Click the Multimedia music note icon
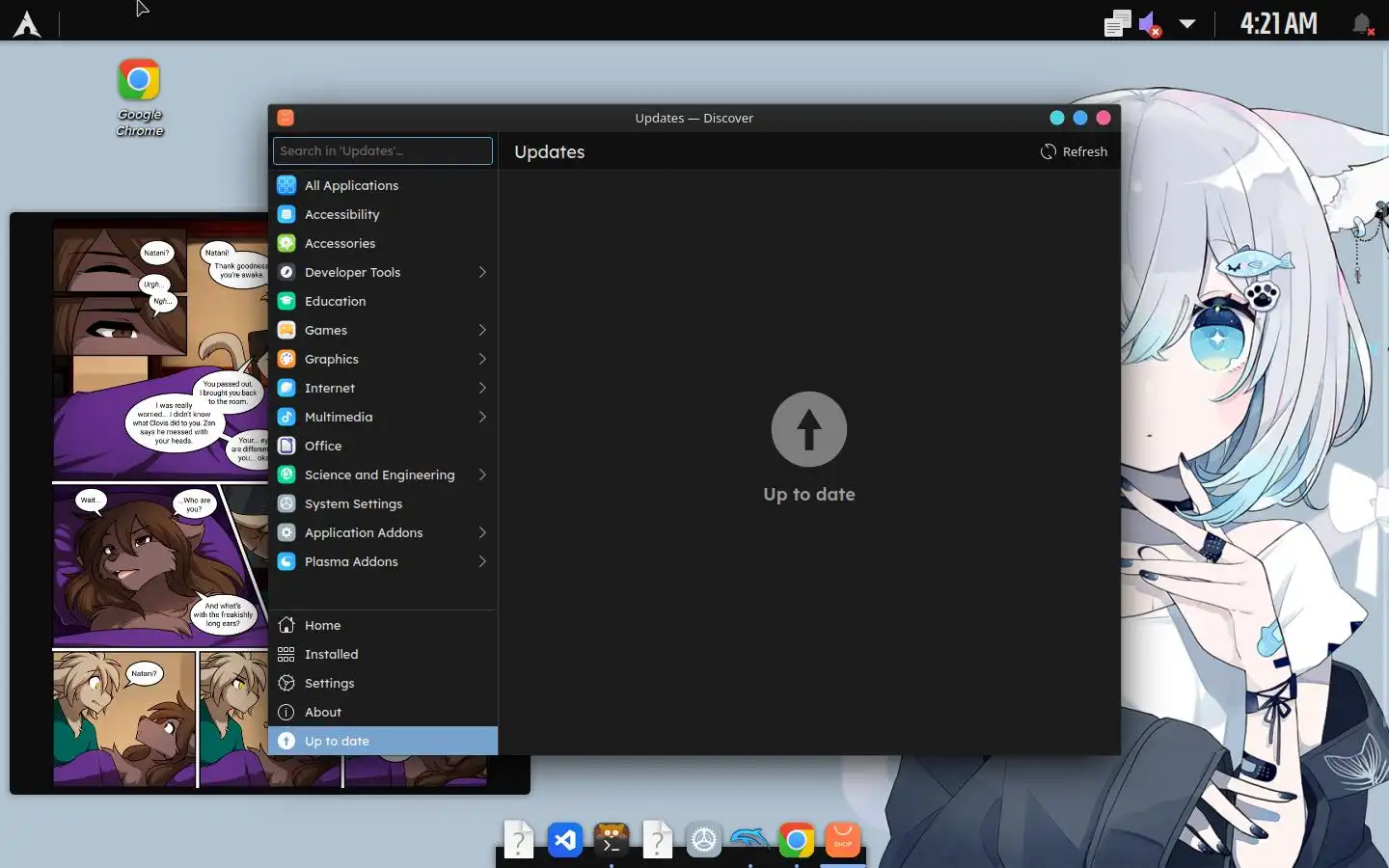 click(286, 417)
